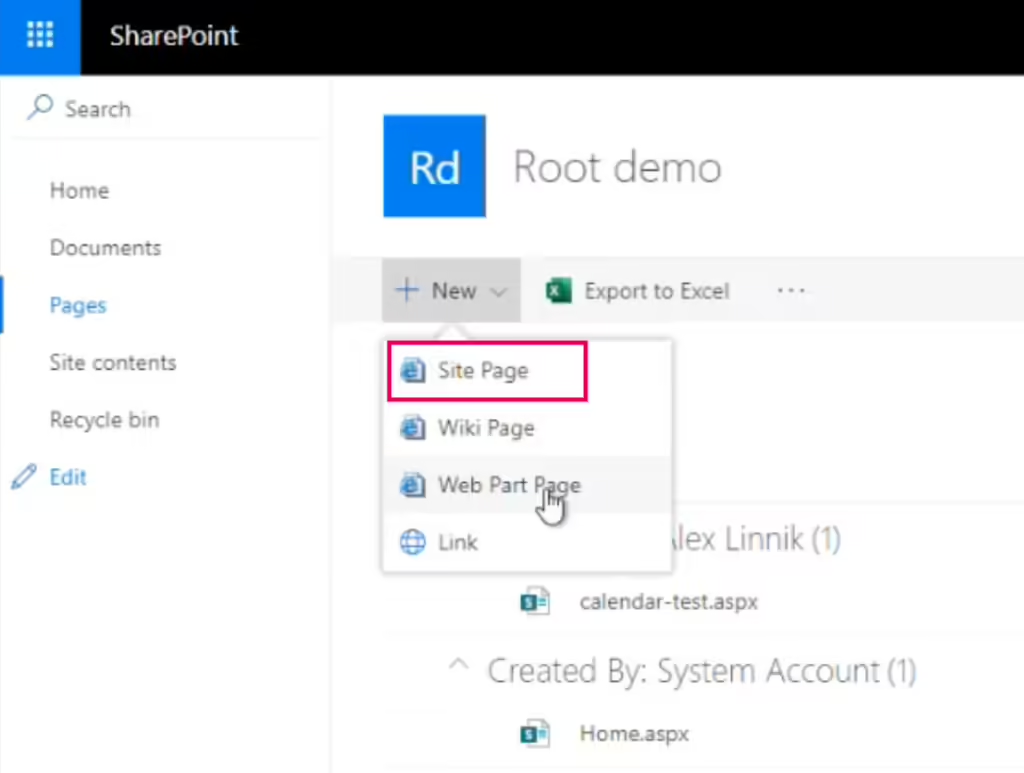Click the Home.aspx file icon
Screen dimensions: 1024x773
[x=535, y=734]
